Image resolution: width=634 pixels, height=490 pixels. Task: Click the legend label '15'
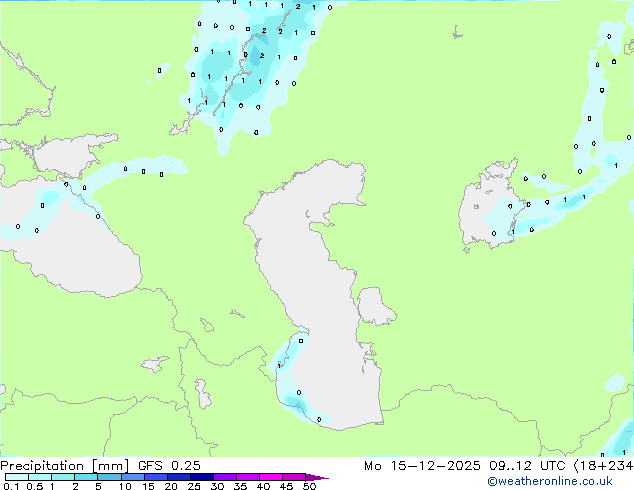pos(148,486)
